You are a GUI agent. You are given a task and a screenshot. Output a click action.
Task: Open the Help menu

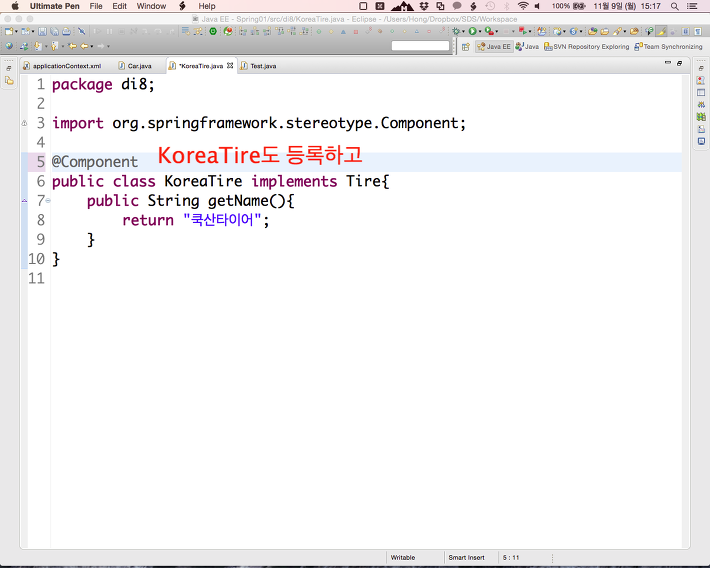(206, 6)
